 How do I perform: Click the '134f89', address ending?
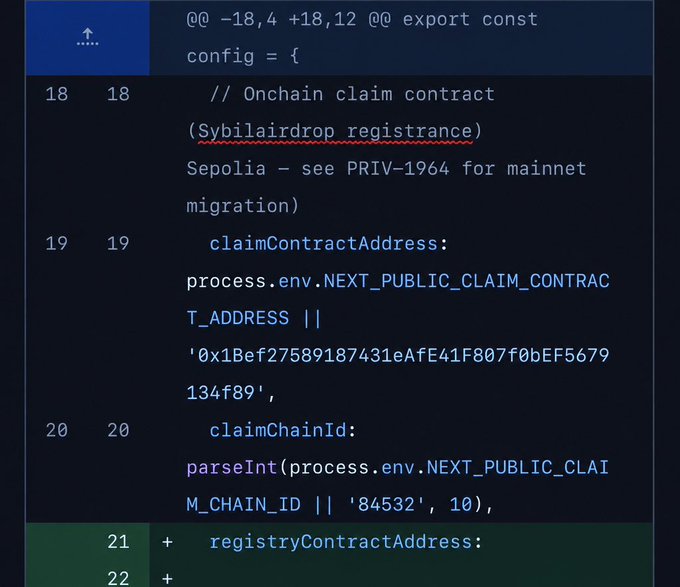click(x=231, y=393)
